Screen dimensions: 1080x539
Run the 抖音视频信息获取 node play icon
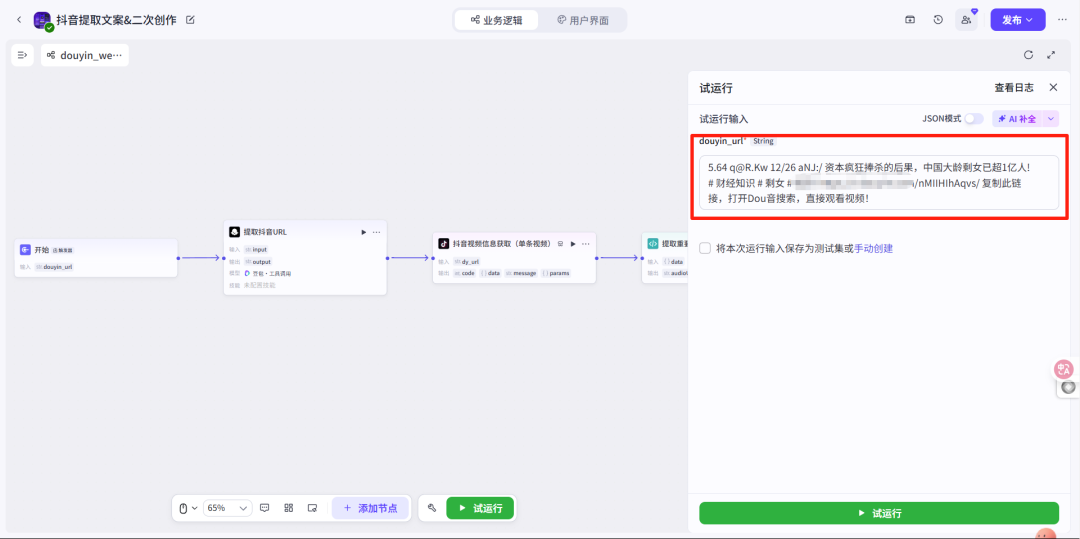click(x=572, y=244)
